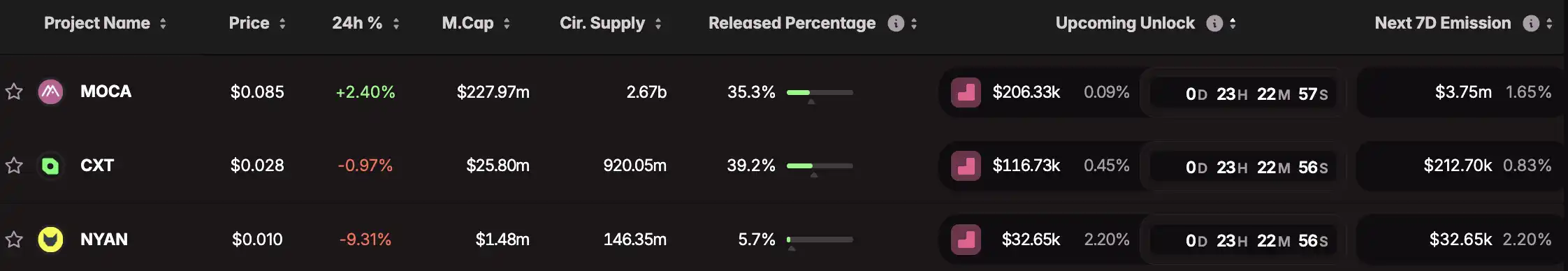
Task: Toggle the CXT favorite star
Action: click(x=14, y=166)
